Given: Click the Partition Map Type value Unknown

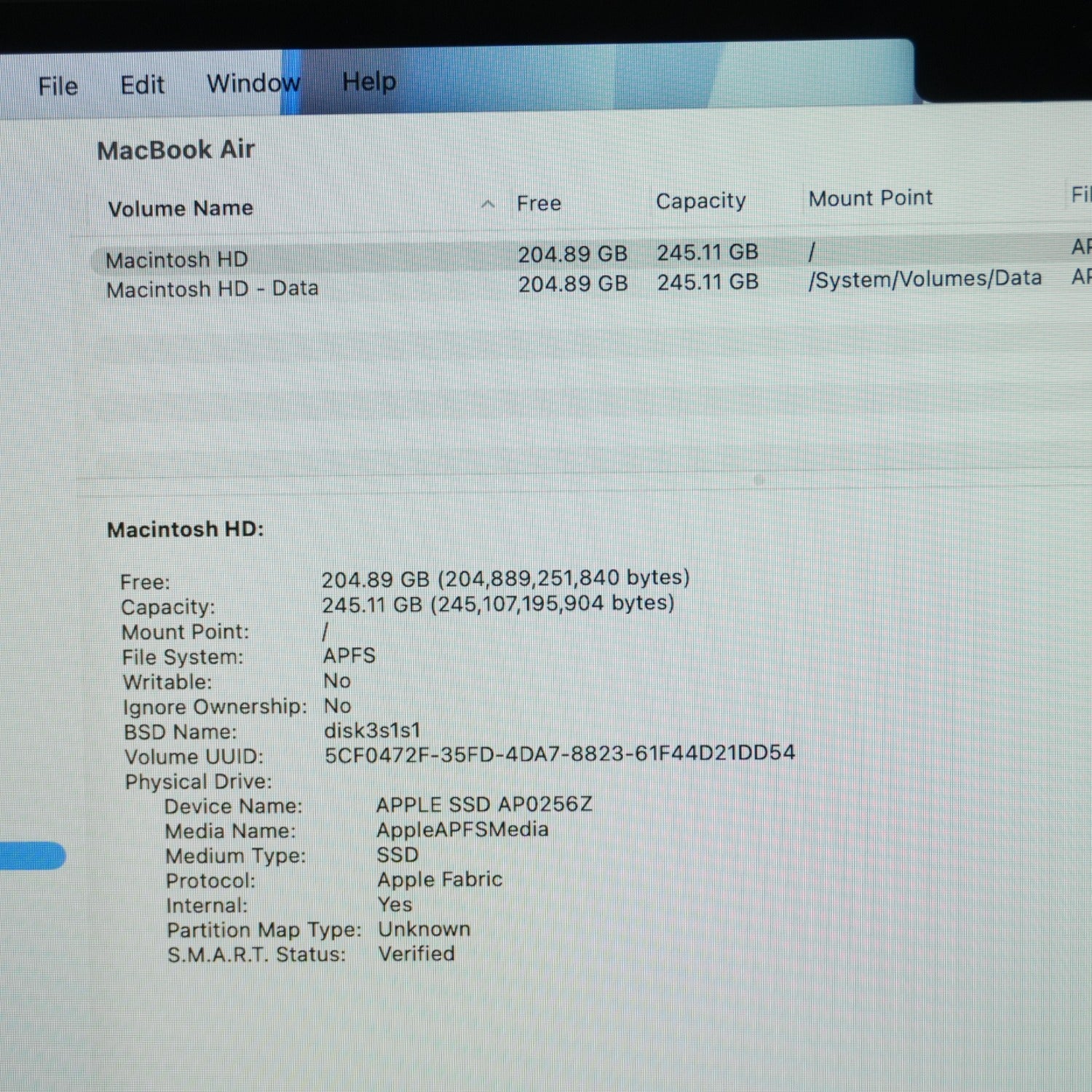Looking at the screenshot, I should coord(424,929).
